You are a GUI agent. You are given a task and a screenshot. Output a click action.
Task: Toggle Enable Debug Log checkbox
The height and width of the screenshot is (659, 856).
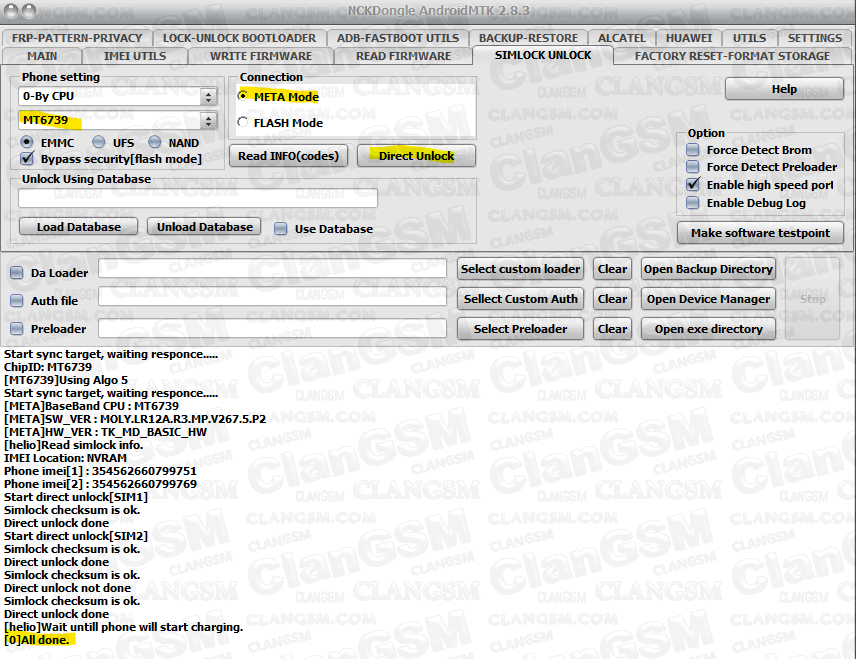[x=693, y=203]
